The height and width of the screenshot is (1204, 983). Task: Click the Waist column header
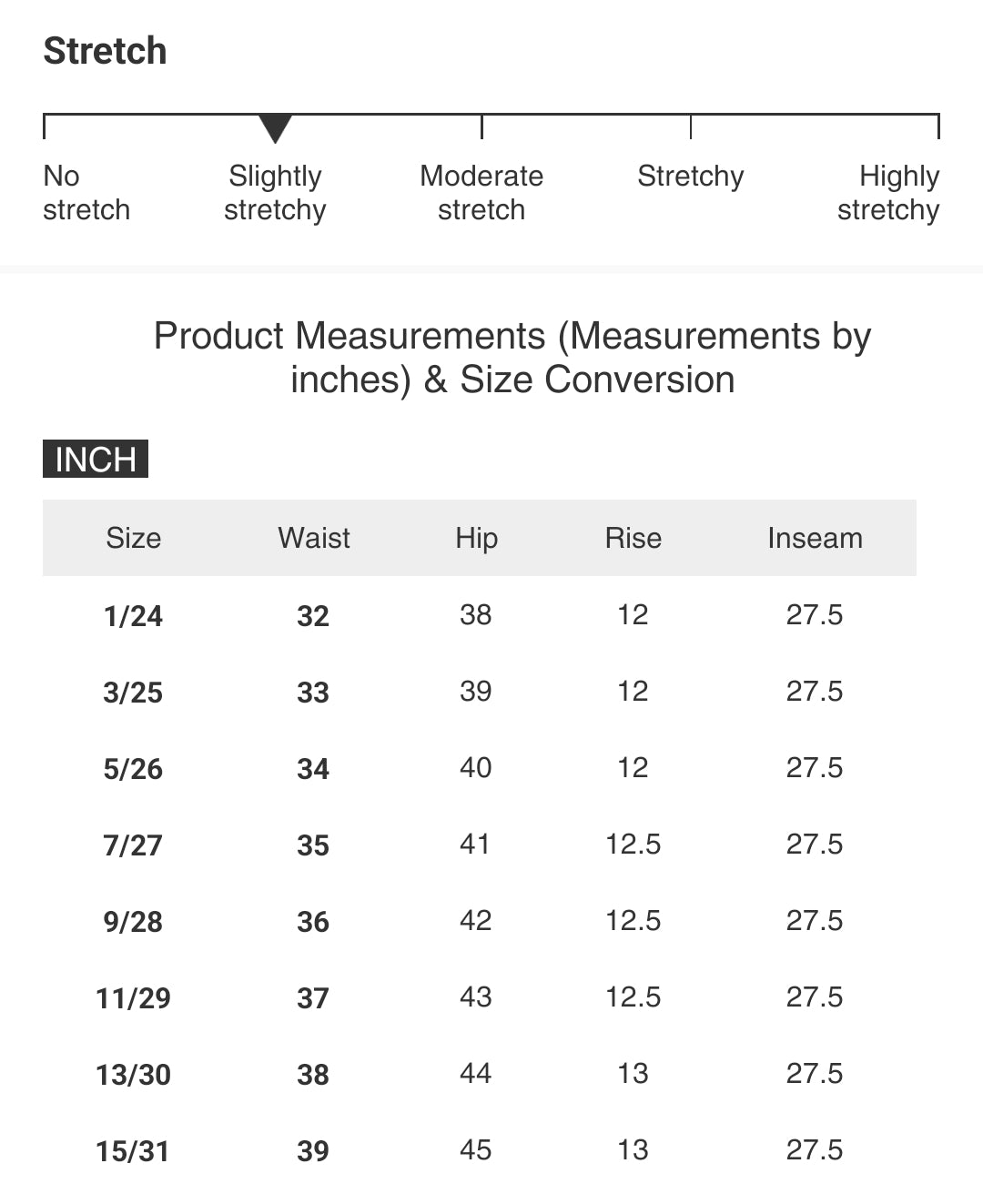point(313,538)
